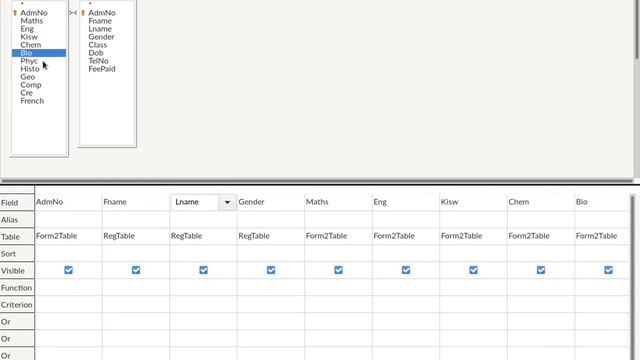
Task: Click the horizontal scrollbar of table pane
Action: (x=317, y=180)
